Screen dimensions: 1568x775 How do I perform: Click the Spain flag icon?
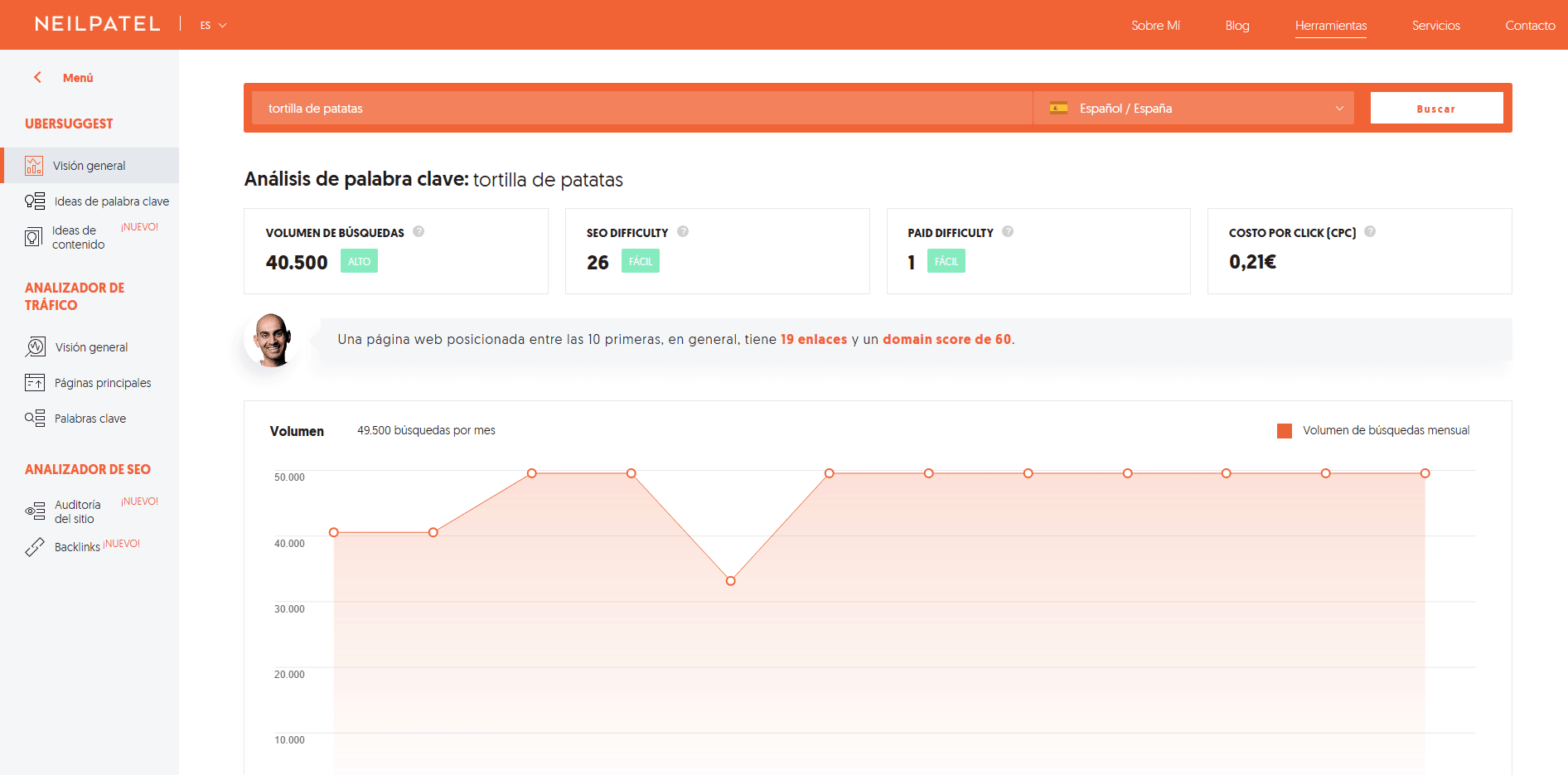click(1058, 108)
